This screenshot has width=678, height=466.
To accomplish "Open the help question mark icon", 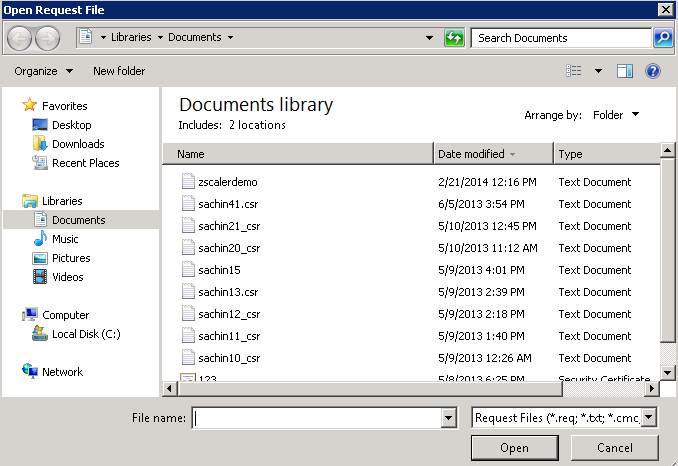I will [653, 71].
